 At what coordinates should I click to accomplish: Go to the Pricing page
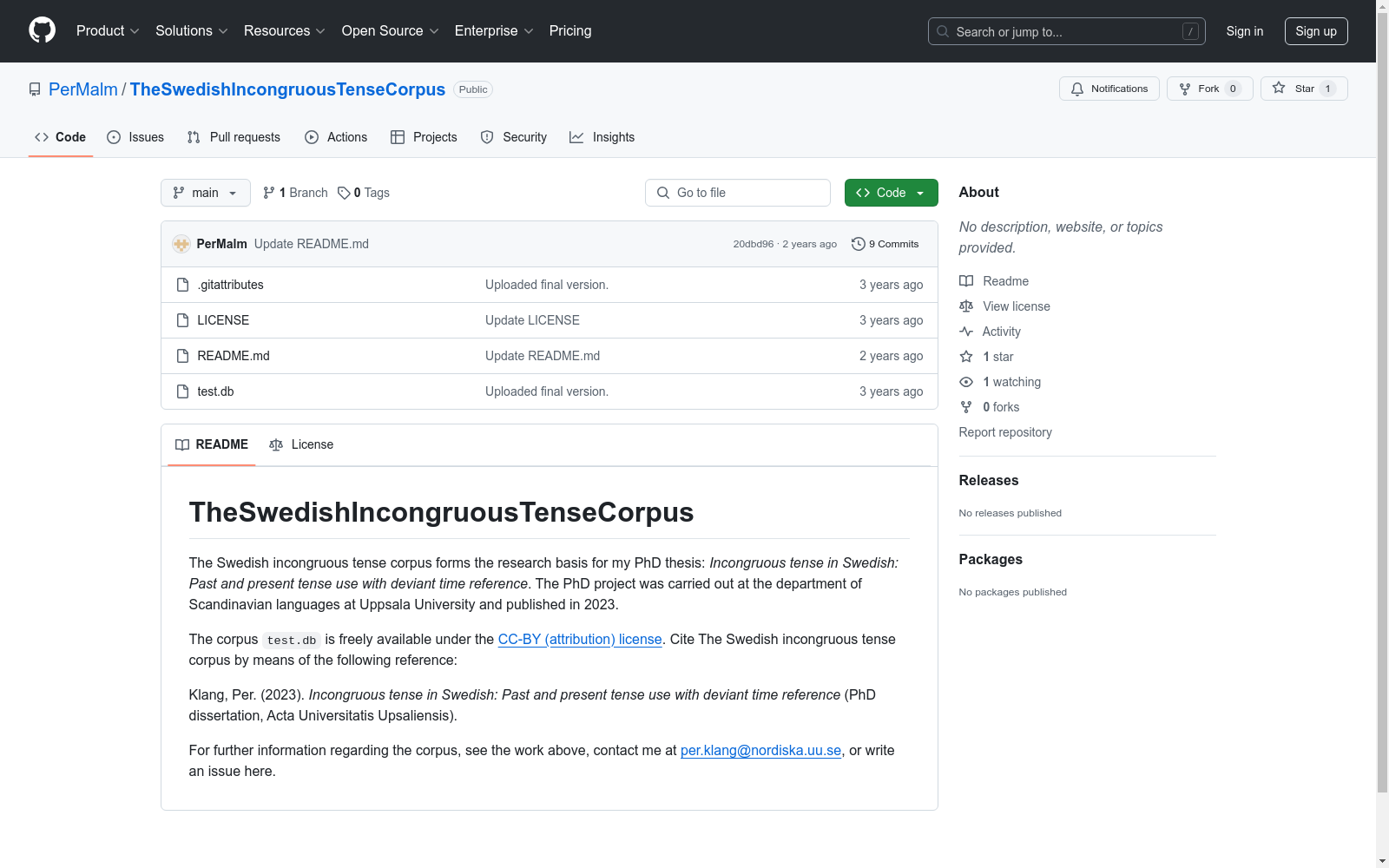pos(570,31)
